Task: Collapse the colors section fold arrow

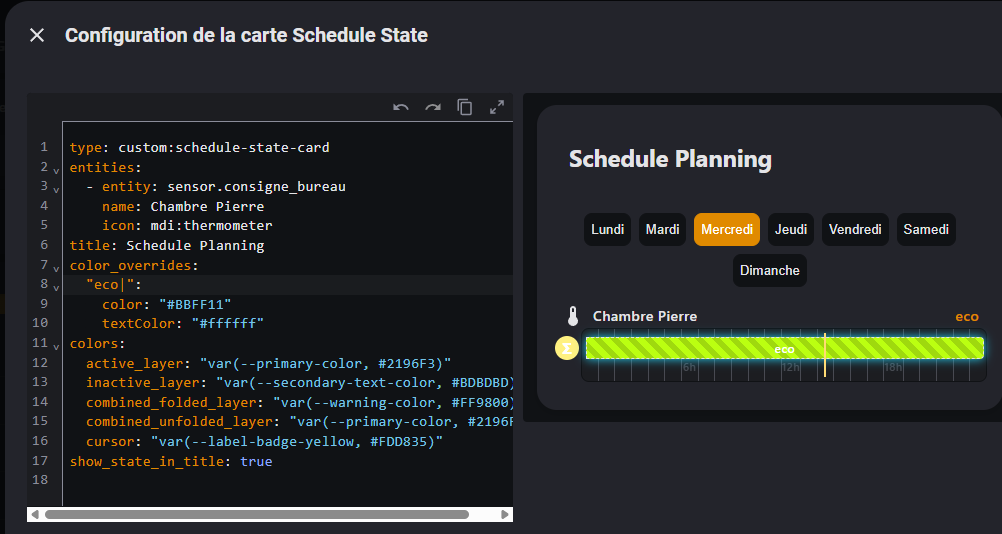Action: pyautogui.click(x=56, y=345)
